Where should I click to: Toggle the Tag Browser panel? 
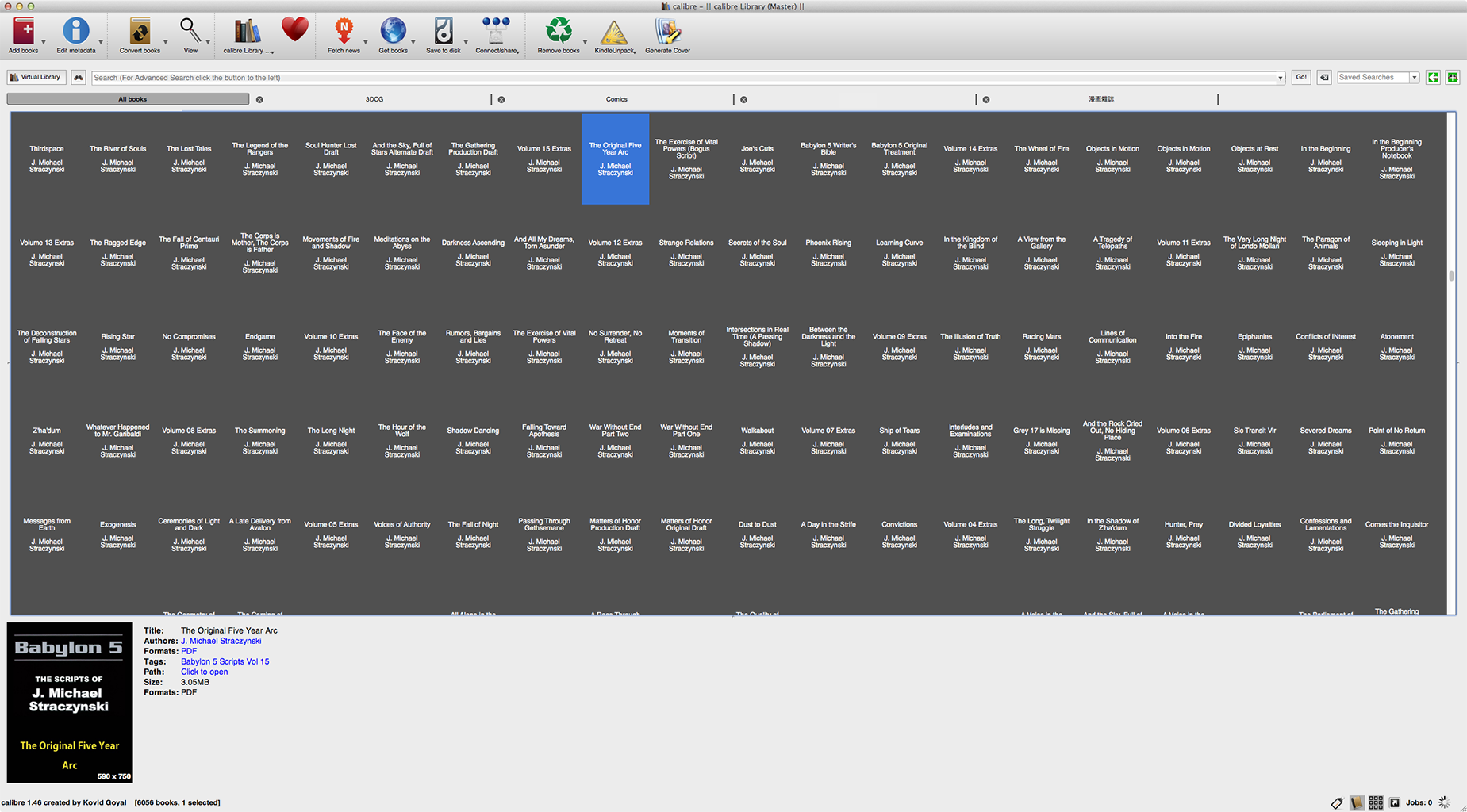[1337, 802]
